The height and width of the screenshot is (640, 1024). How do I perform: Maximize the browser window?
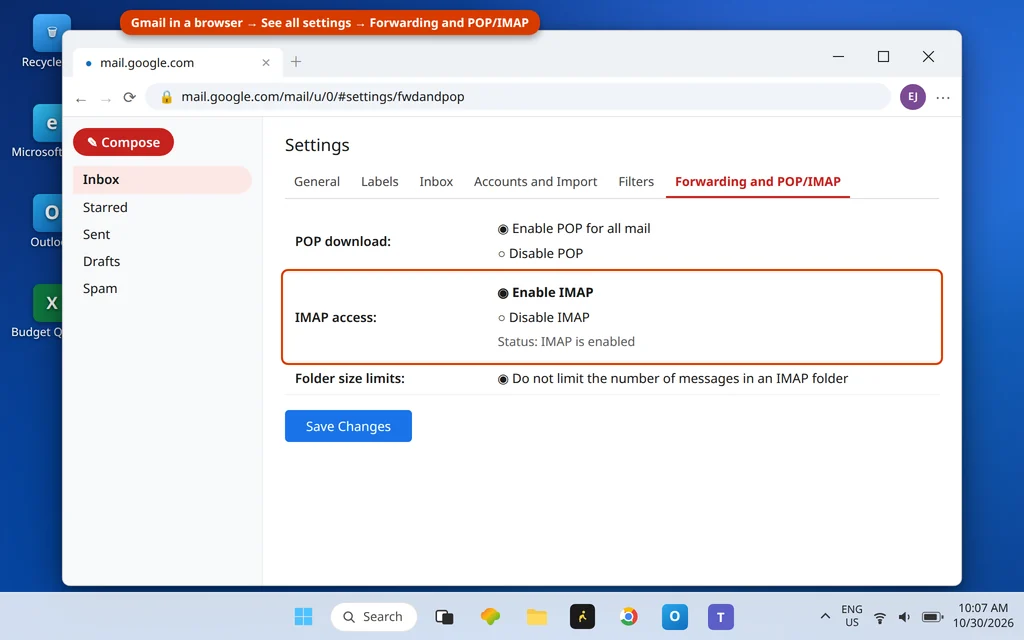(x=883, y=57)
